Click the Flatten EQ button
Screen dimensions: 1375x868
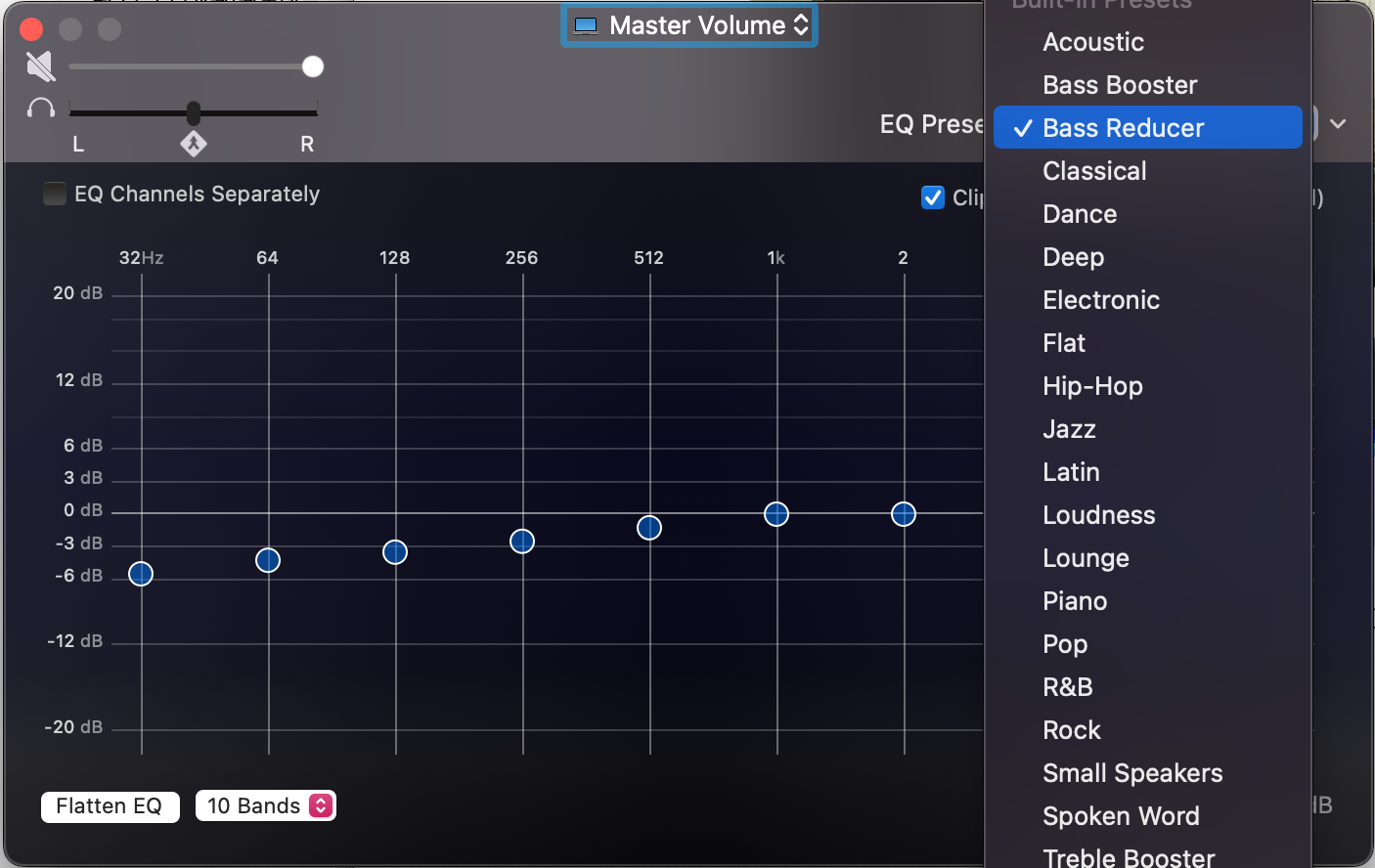[110, 806]
